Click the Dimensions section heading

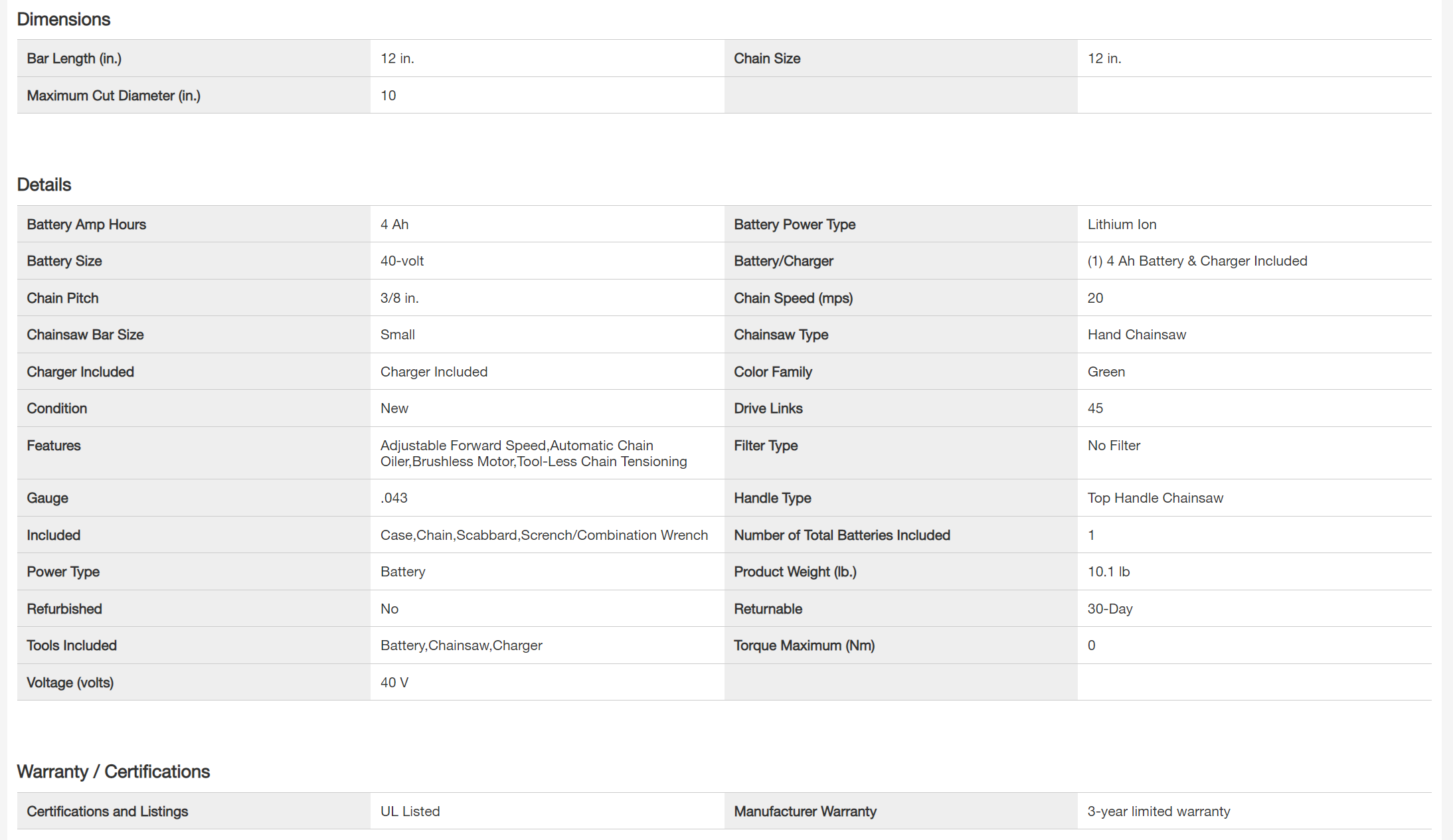(64, 19)
